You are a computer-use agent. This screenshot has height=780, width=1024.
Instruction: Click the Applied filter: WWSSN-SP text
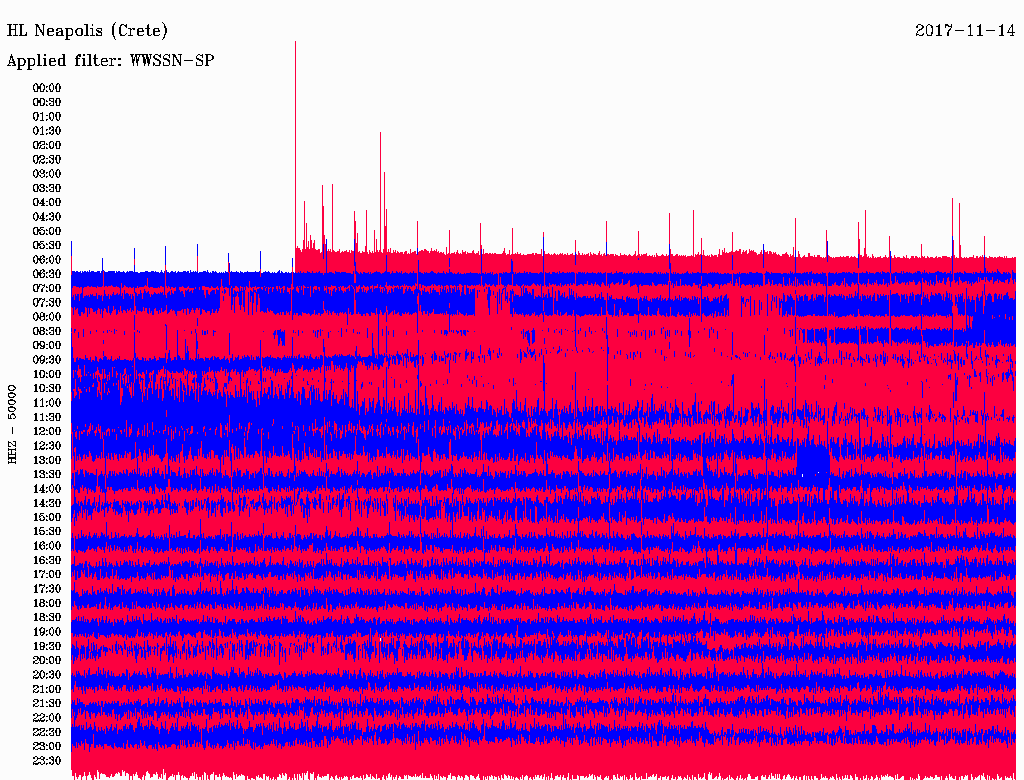click(x=111, y=61)
